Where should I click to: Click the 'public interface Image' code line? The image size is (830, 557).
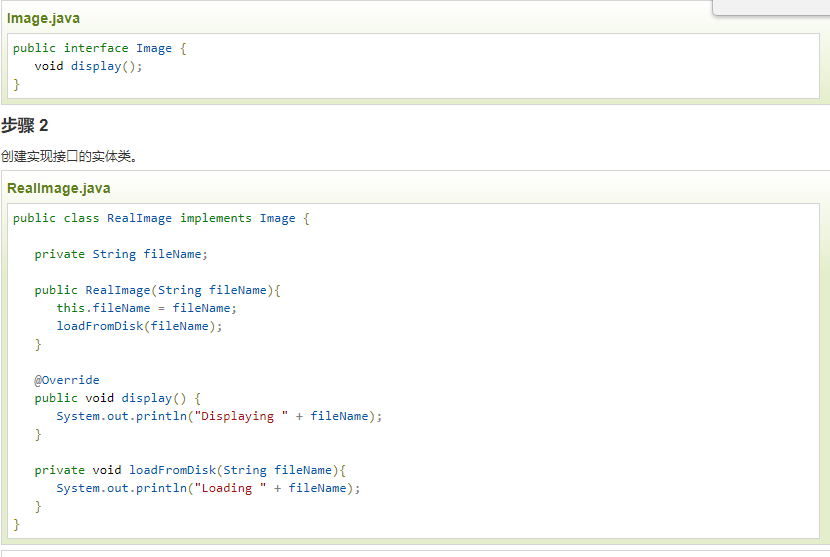click(x=99, y=48)
